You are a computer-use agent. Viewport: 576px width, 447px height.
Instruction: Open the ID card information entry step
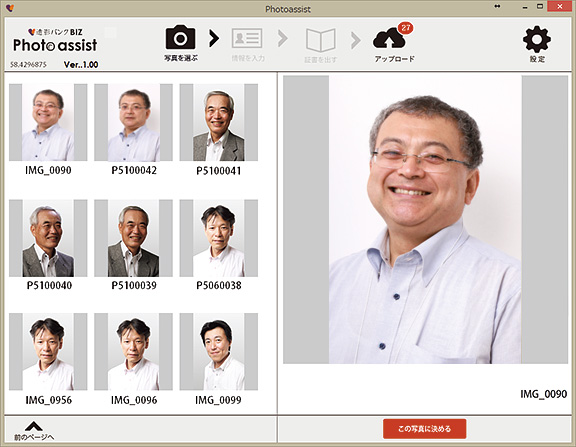point(247,38)
